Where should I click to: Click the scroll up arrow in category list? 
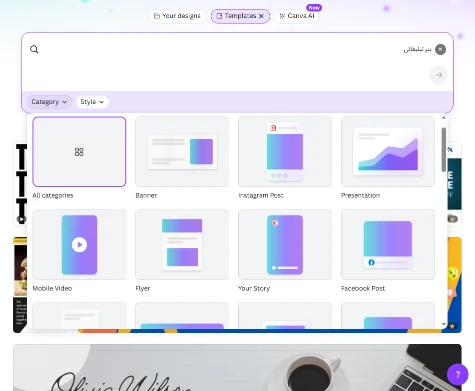pyautogui.click(x=444, y=118)
